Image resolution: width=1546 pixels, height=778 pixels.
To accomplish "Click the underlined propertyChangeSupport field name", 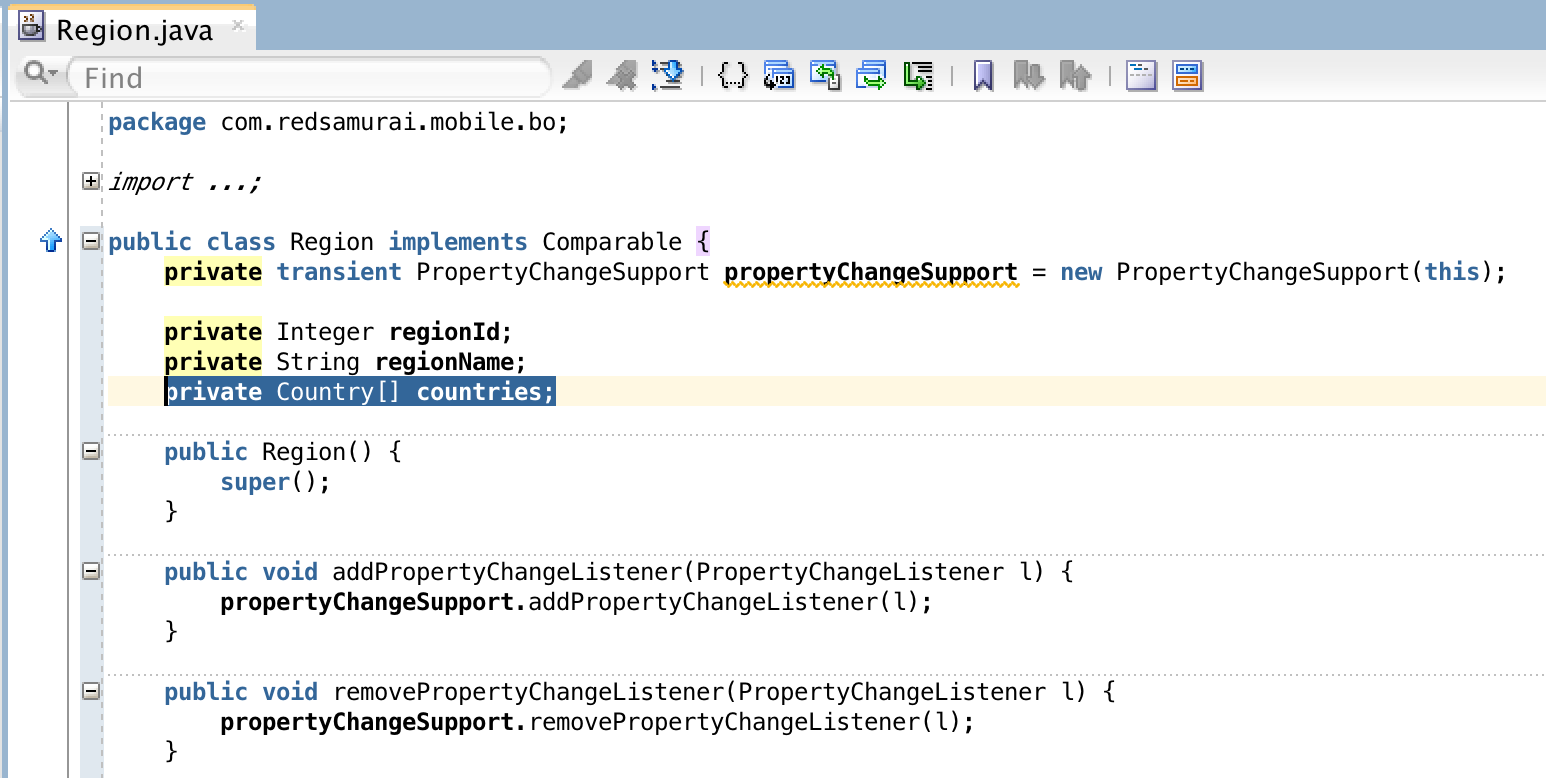I will [x=871, y=272].
